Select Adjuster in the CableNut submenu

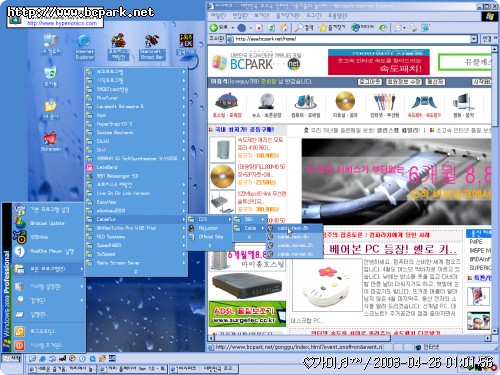point(210,228)
